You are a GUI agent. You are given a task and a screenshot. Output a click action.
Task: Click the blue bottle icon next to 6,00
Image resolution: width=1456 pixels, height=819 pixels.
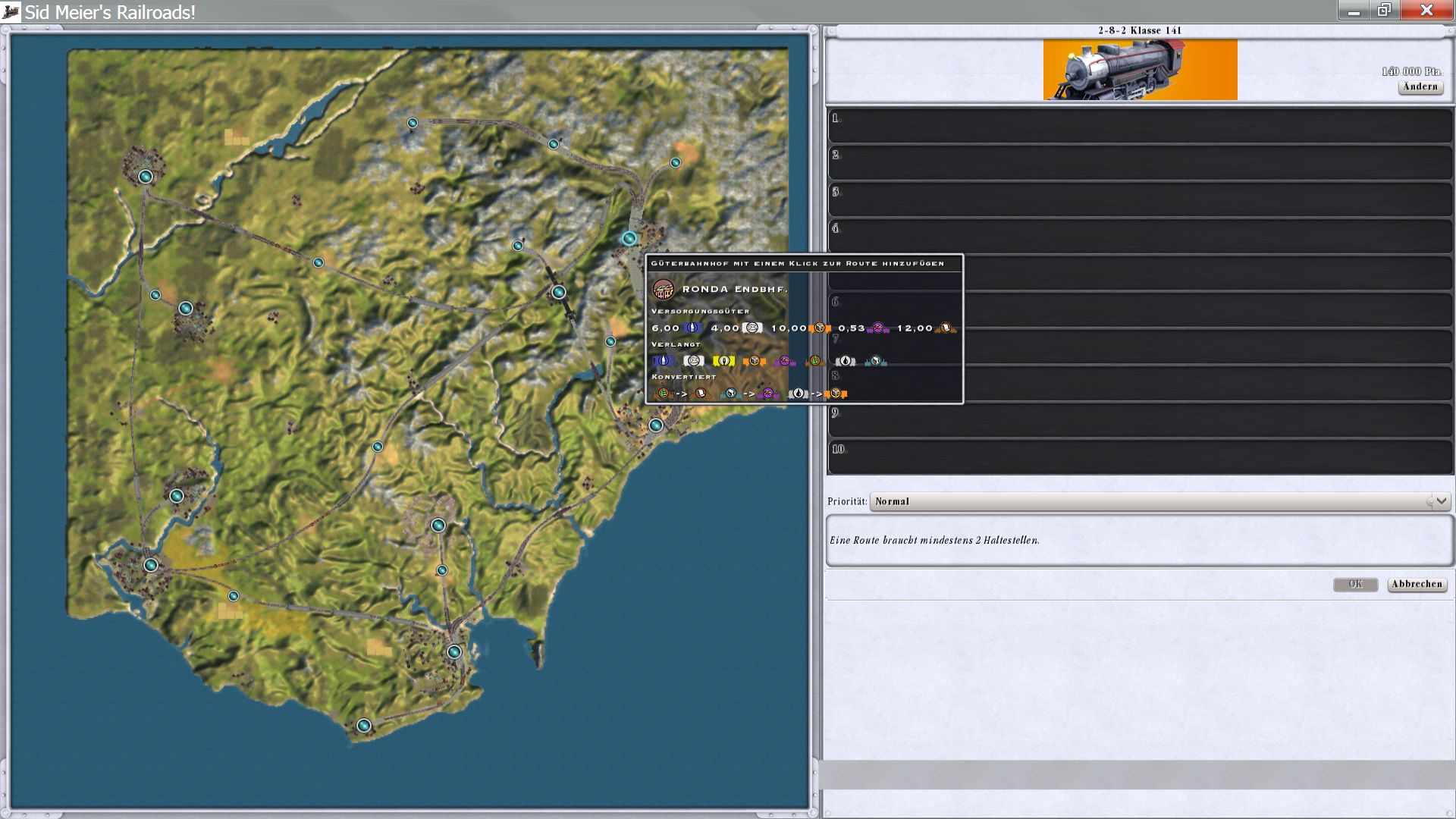point(692,328)
